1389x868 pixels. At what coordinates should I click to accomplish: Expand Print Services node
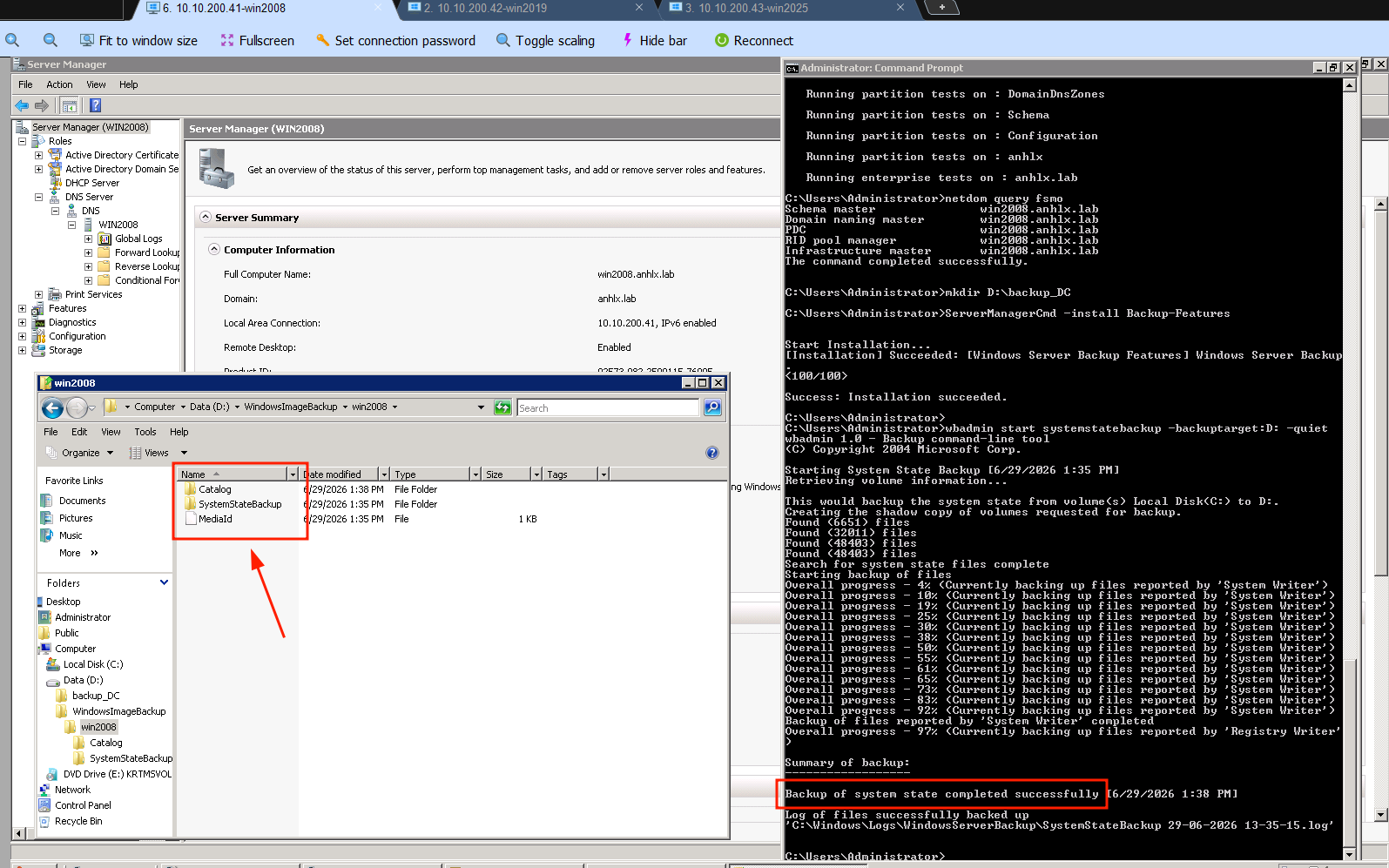(x=38, y=294)
